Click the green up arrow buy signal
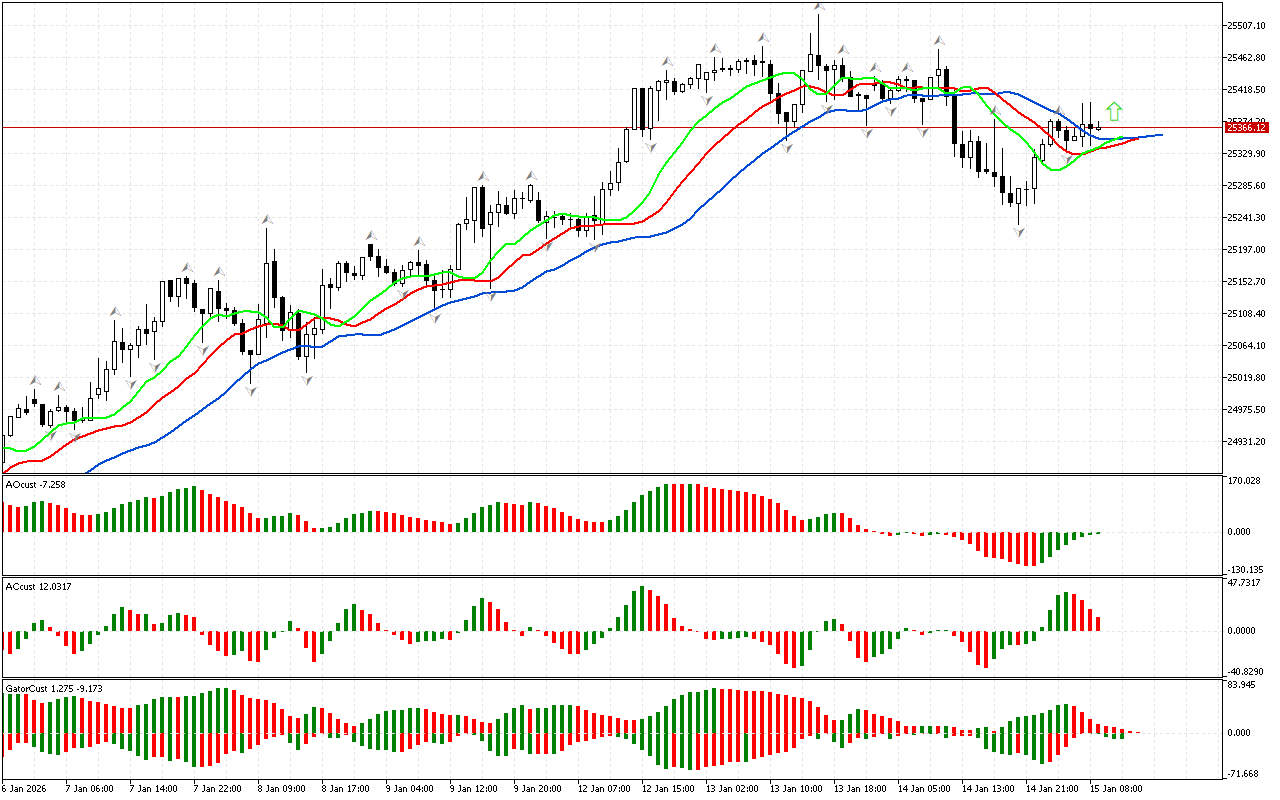The width and height of the screenshot is (1280, 800). pyautogui.click(x=1114, y=111)
